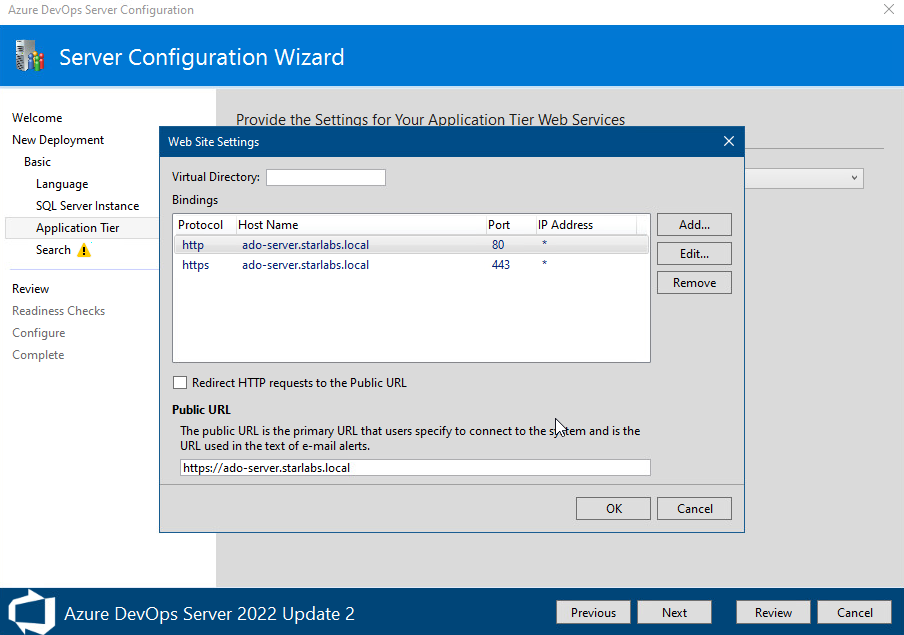The image size is (904, 635).
Task: Click the Review button in the footer
Action: (773, 612)
